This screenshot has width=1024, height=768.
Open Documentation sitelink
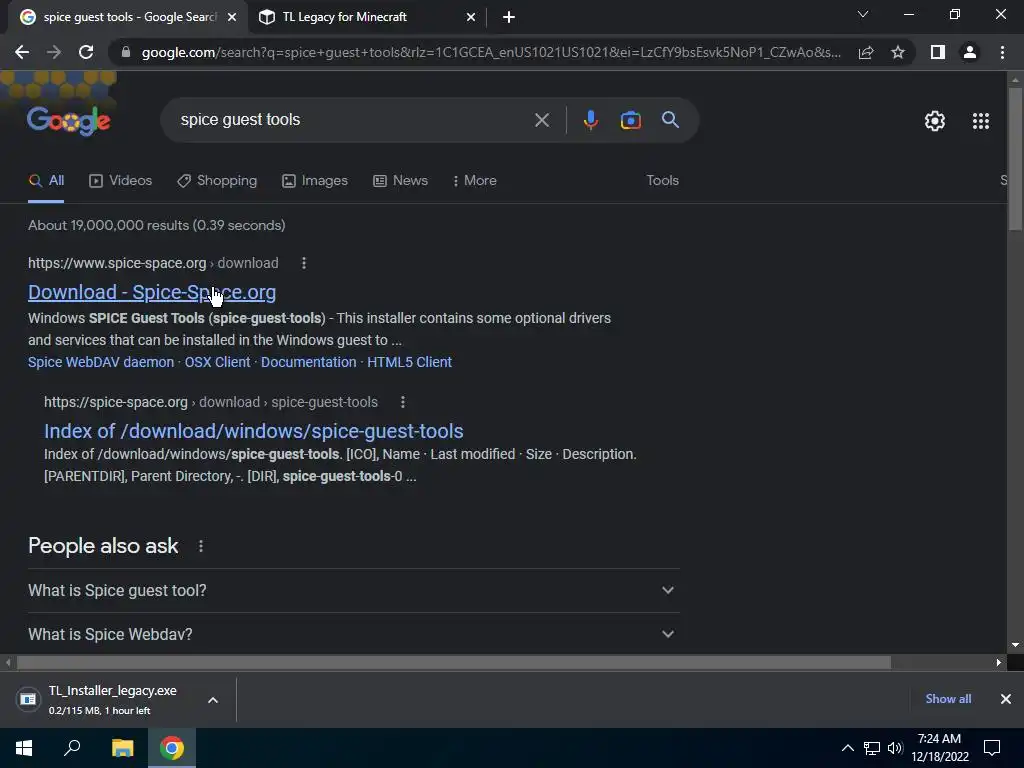(308, 362)
